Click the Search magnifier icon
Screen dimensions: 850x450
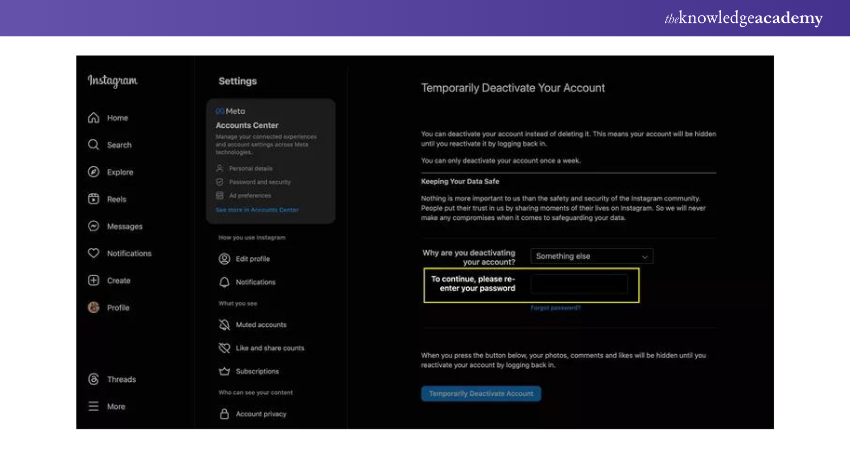[x=94, y=145]
